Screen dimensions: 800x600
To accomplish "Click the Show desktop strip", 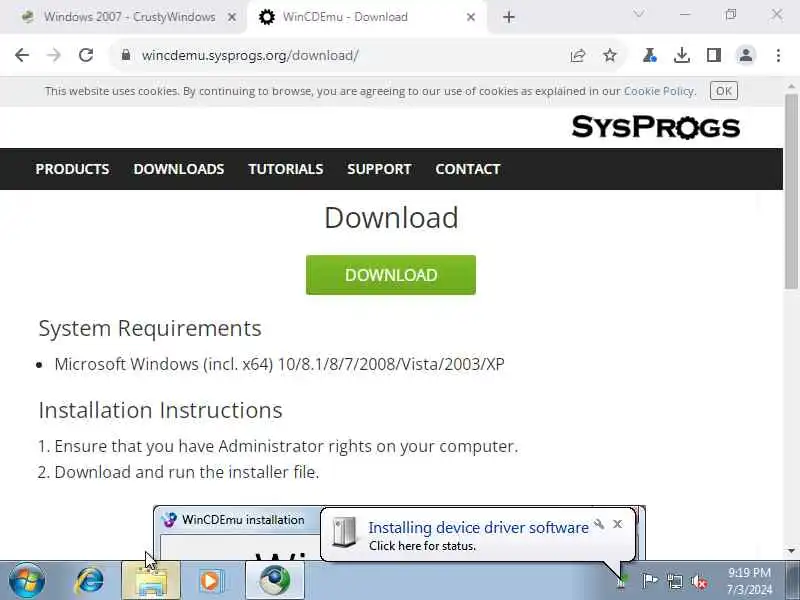I will tap(793, 581).
